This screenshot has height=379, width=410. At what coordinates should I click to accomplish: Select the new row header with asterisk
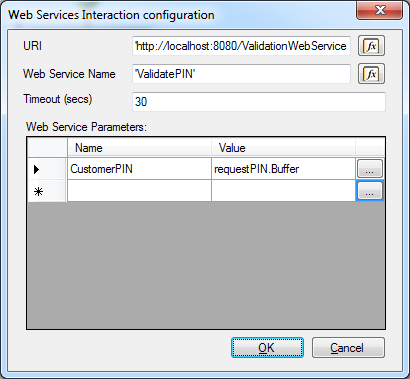coord(47,191)
